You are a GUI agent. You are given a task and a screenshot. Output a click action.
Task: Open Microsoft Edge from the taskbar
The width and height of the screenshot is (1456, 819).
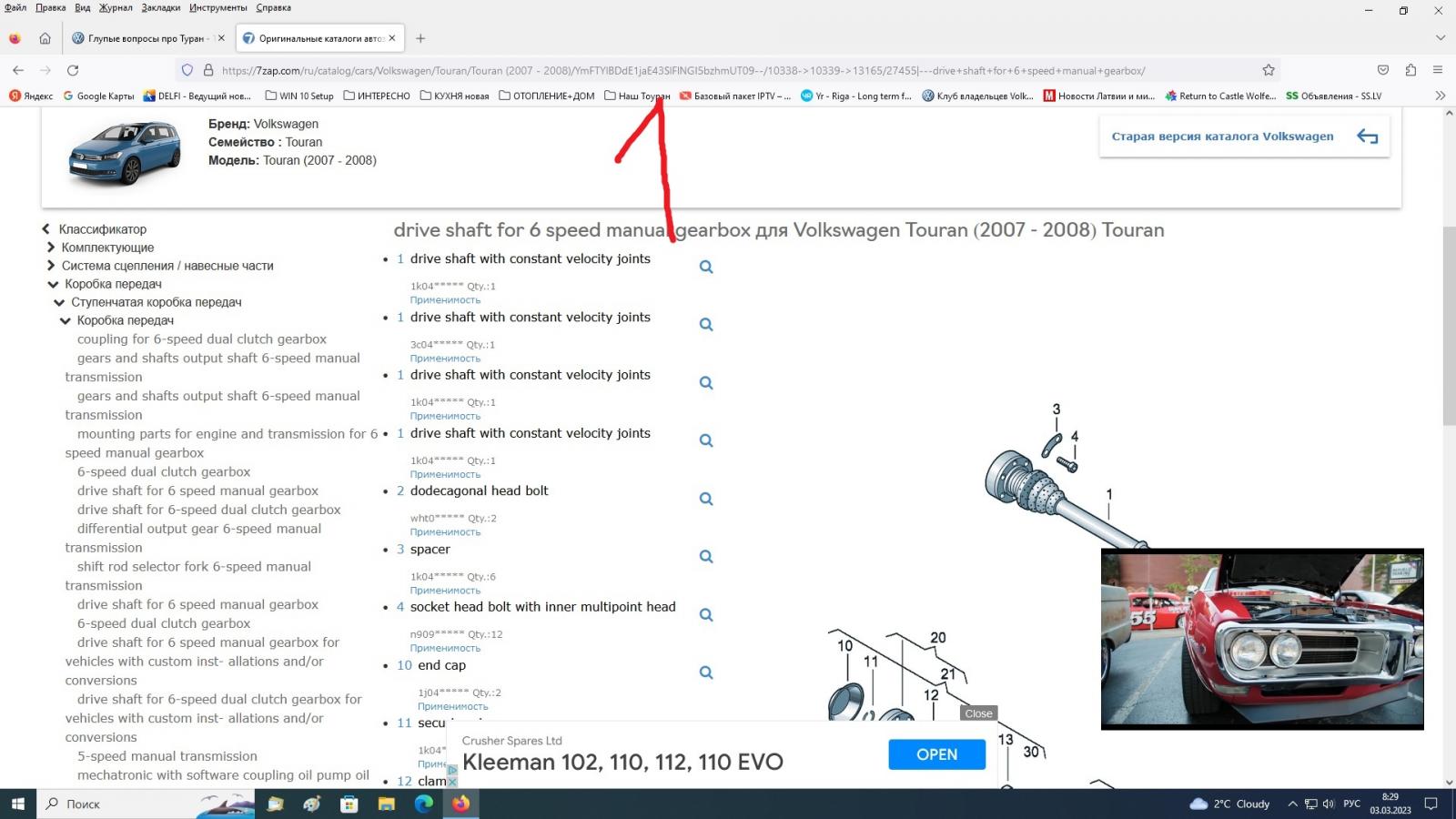[x=424, y=804]
